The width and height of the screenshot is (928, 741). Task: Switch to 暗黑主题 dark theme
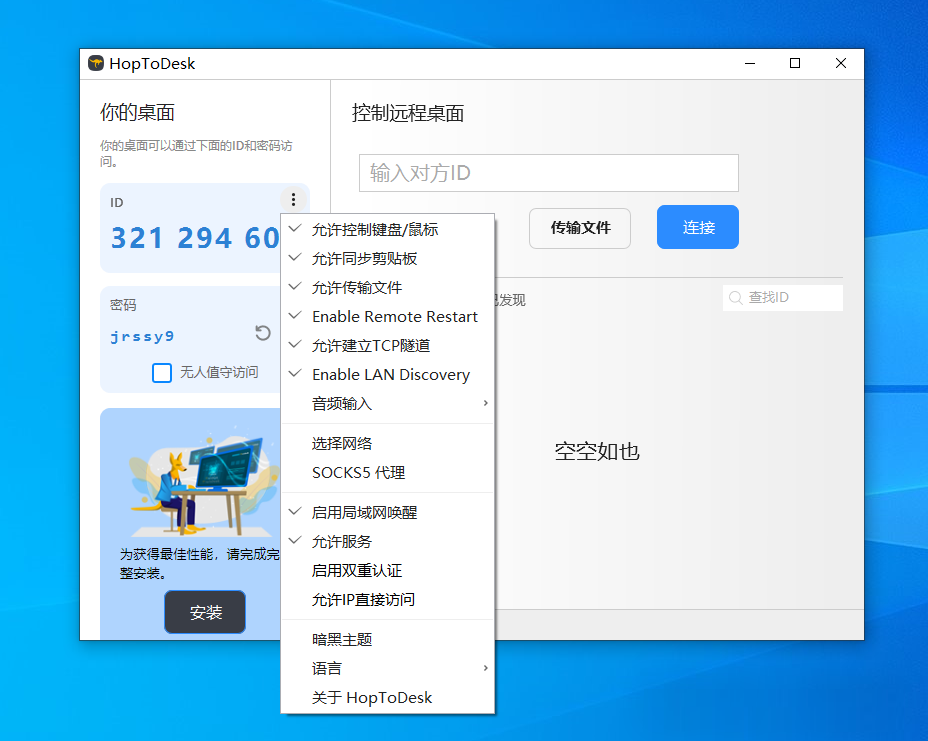[342, 640]
